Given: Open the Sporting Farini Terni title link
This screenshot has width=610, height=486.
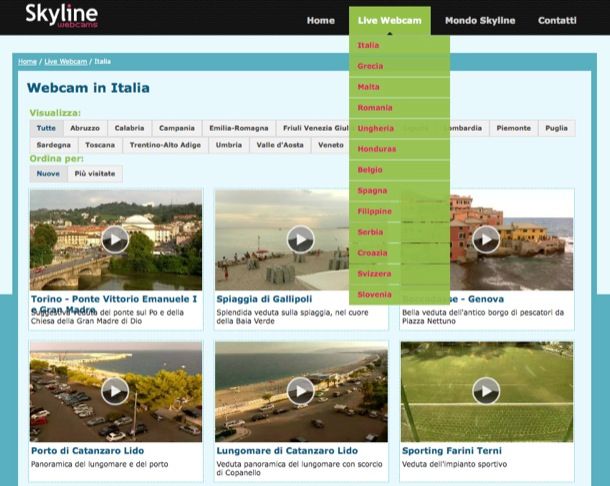Looking at the screenshot, I should pyautogui.click(x=452, y=451).
